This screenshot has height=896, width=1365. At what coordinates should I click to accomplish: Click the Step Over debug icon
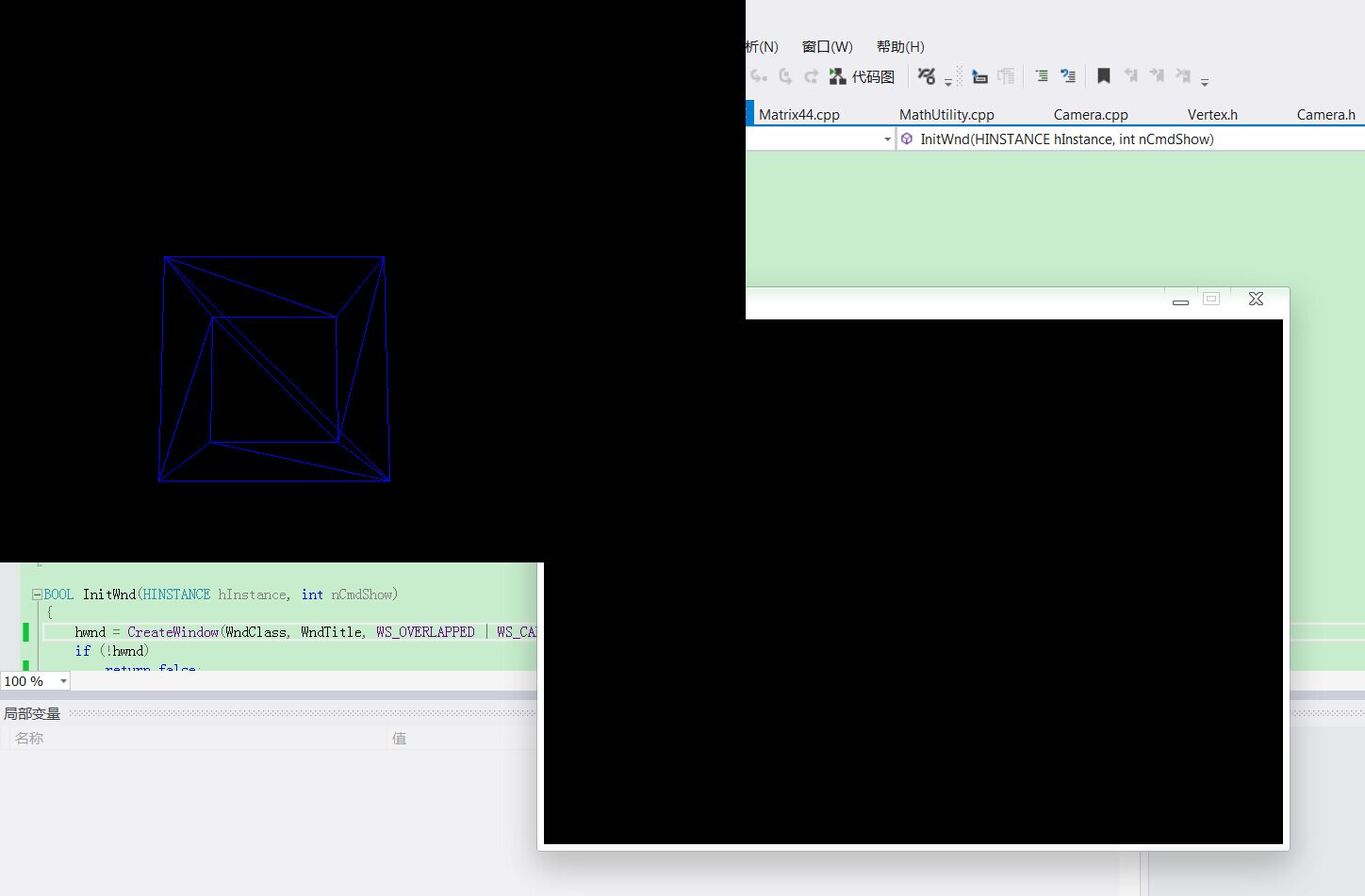[x=785, y=76]
